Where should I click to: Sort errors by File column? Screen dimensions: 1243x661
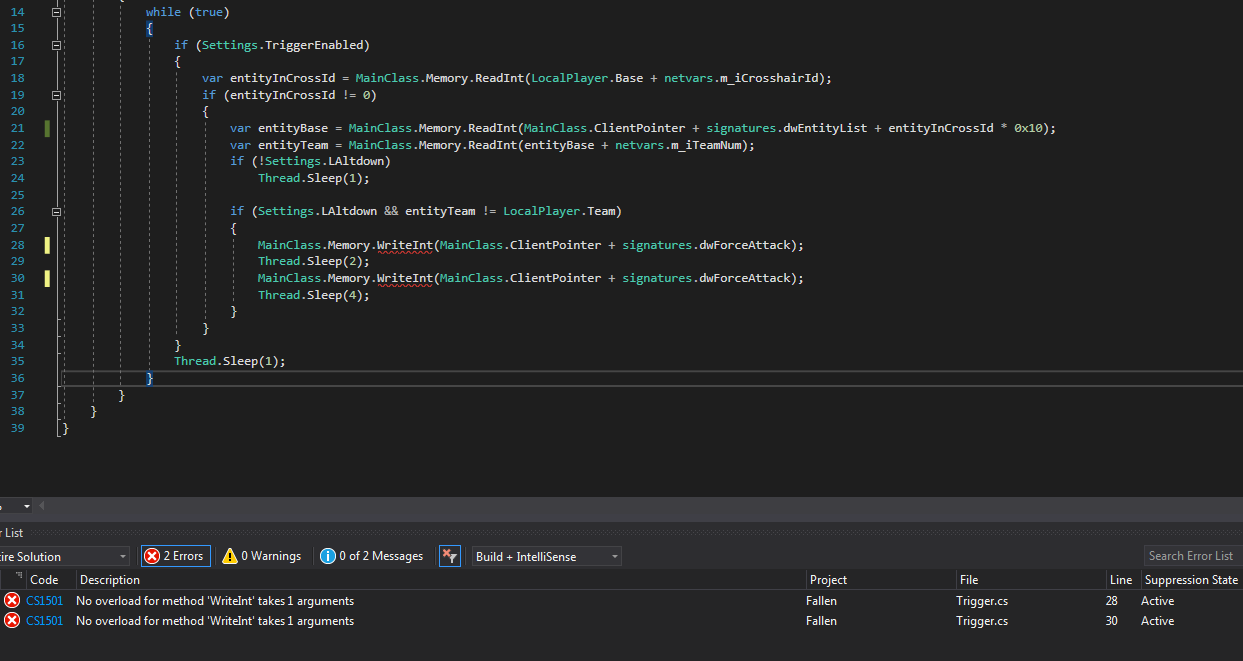coord(1030,580)
